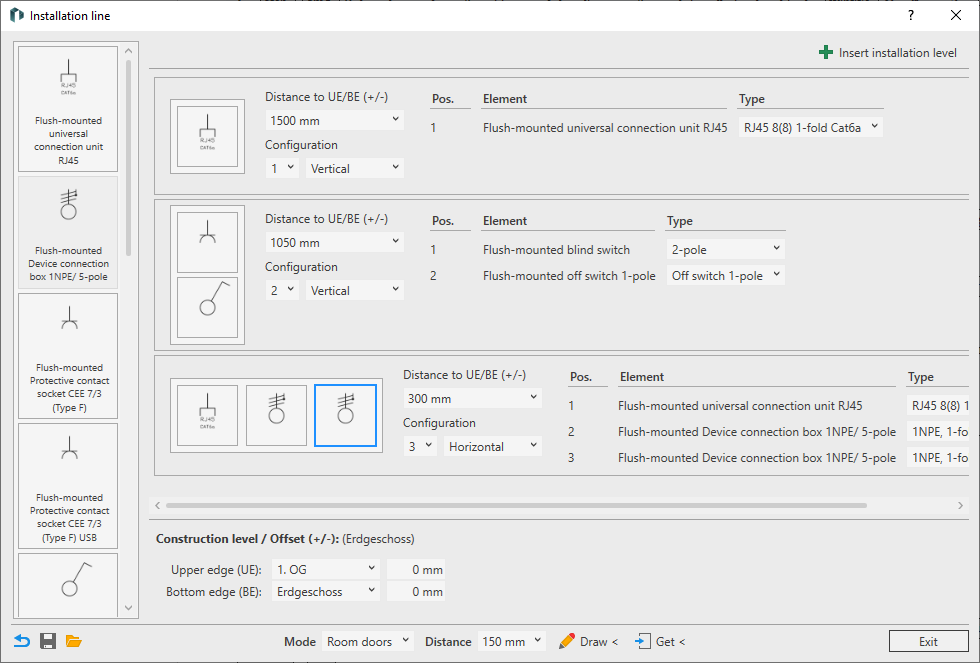Select the RJ45 connection unit in the sidebar list

click(x=68, y=109)
